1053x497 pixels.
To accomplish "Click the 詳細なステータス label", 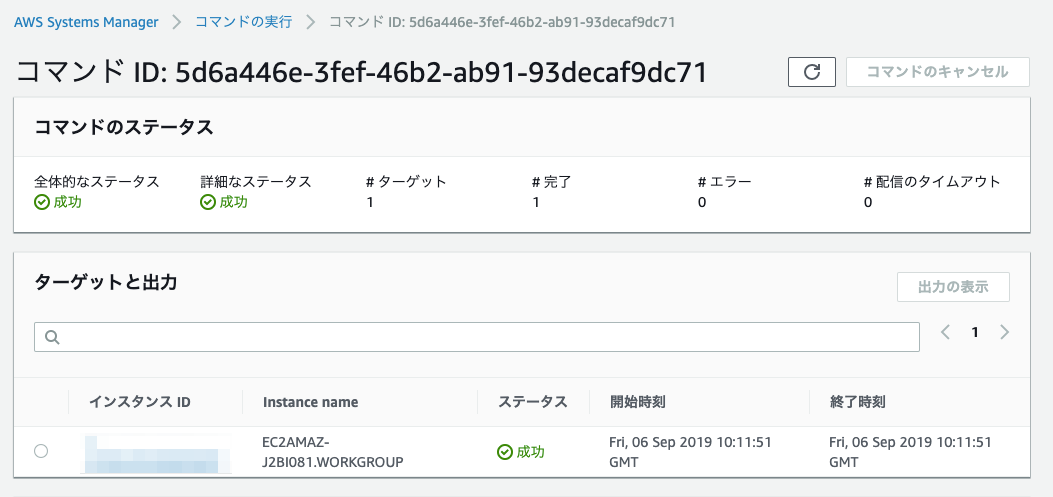I will (256, 181).
